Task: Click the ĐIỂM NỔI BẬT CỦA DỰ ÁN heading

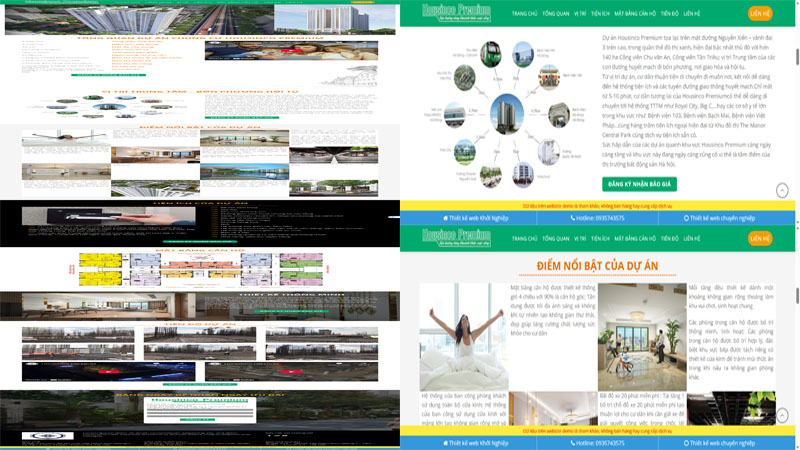Action: pyautogui.click(x=597, y=266)
